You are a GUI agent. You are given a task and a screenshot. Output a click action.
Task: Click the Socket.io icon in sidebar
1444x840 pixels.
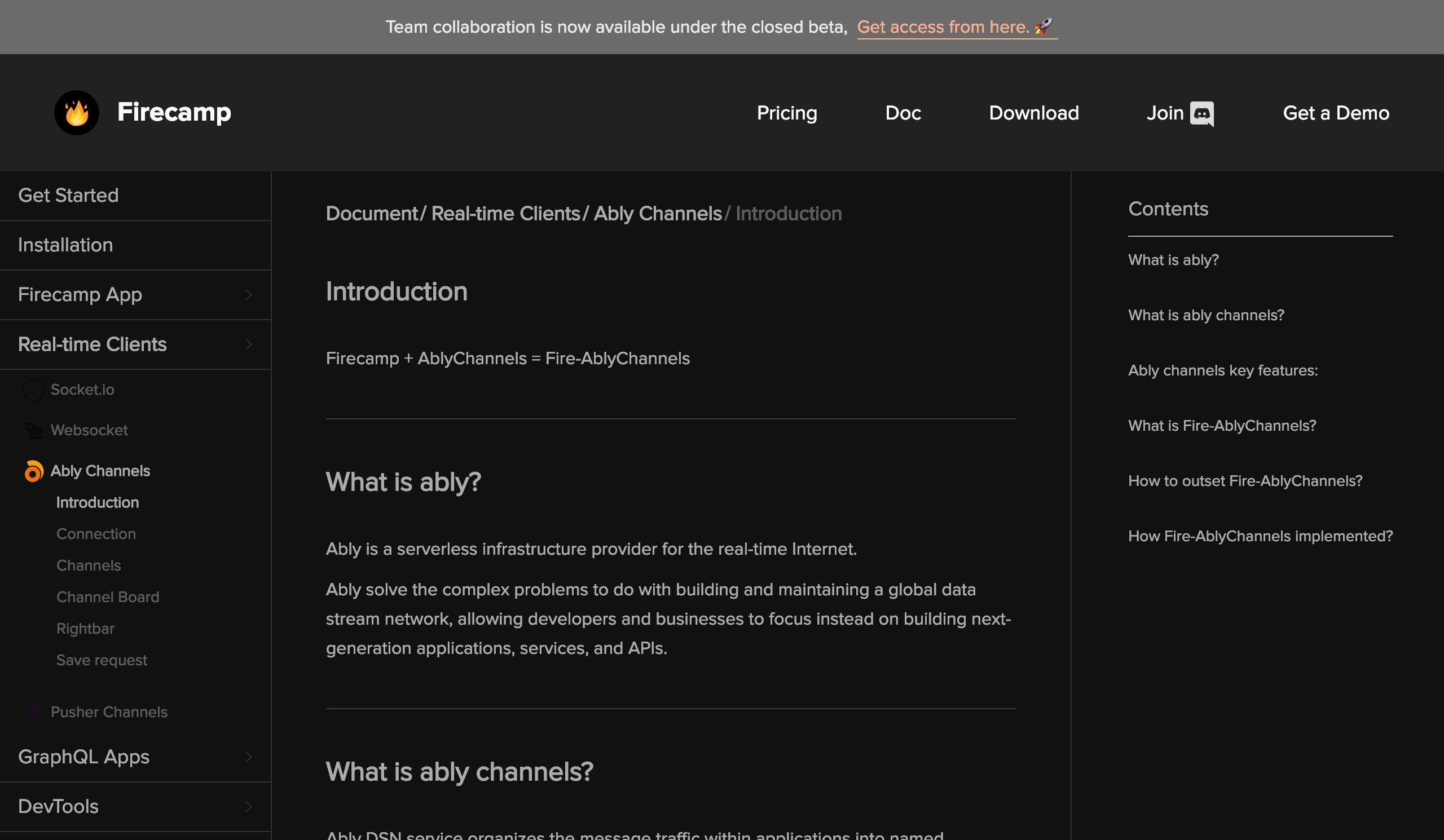(33, 390)
